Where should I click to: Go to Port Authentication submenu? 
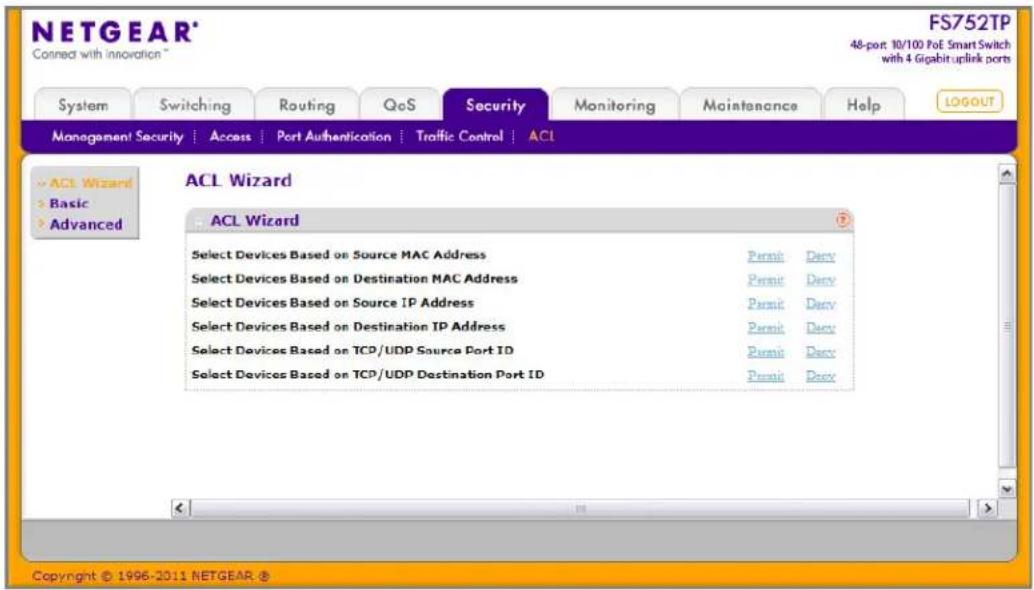coord(334,136)
